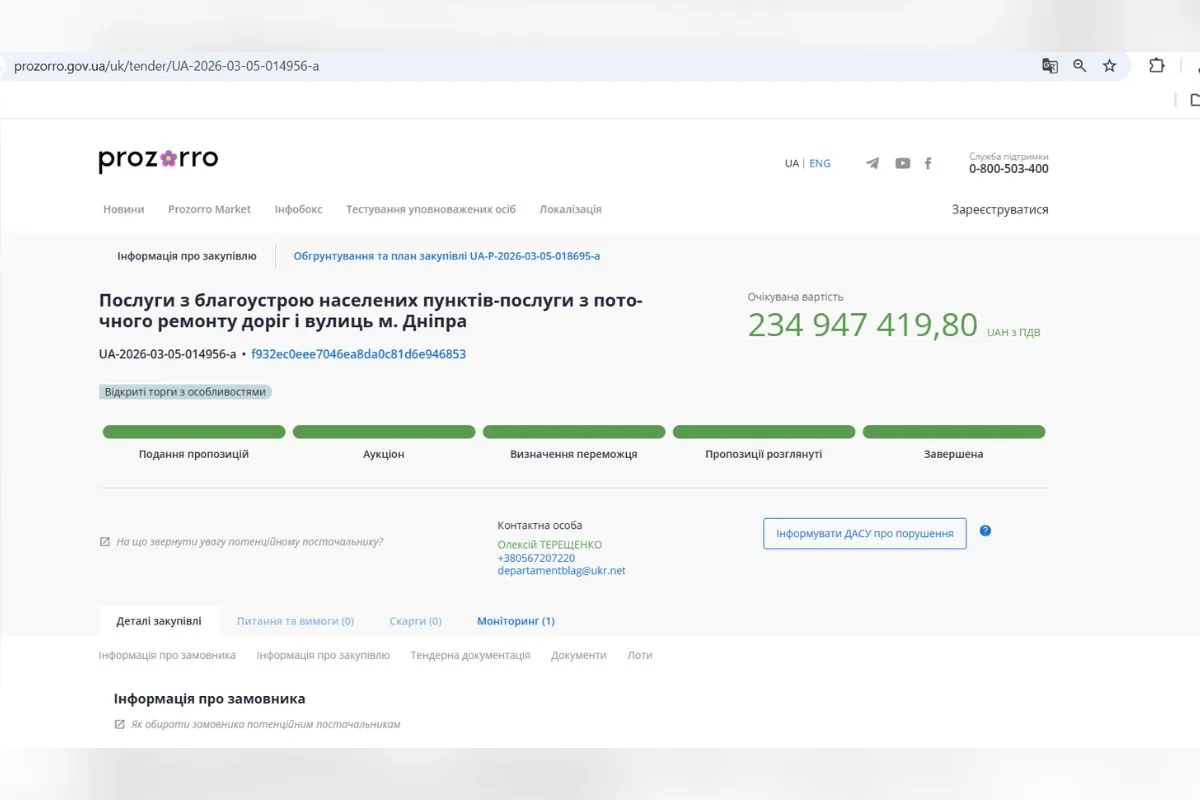The image size is (1200, 800).
Task: Switch interface language to ENG
Action: click(x=820, y=163)
